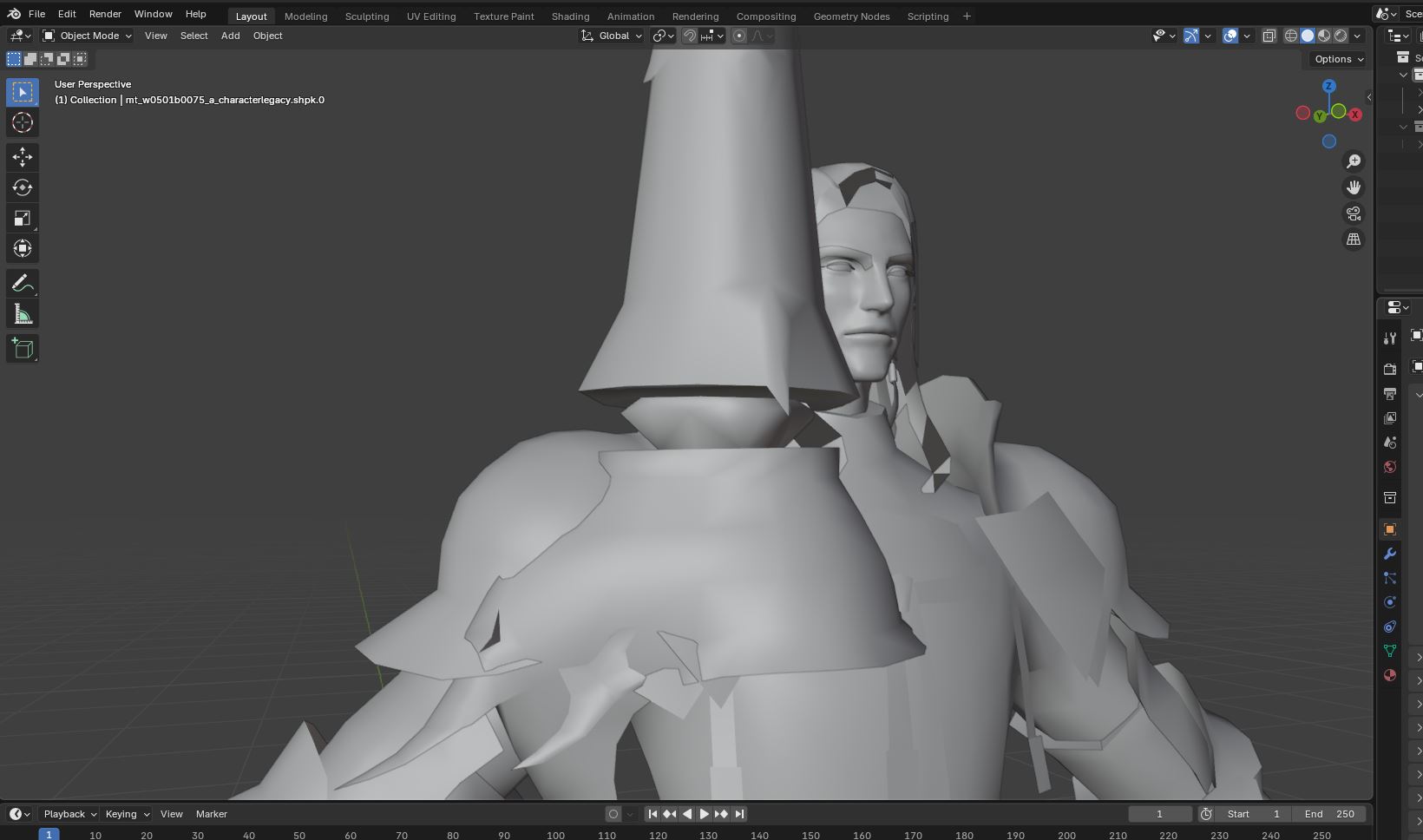Select the Add Cube tool
Viewport: 1423px width, 840px height.
click(23, 348)
